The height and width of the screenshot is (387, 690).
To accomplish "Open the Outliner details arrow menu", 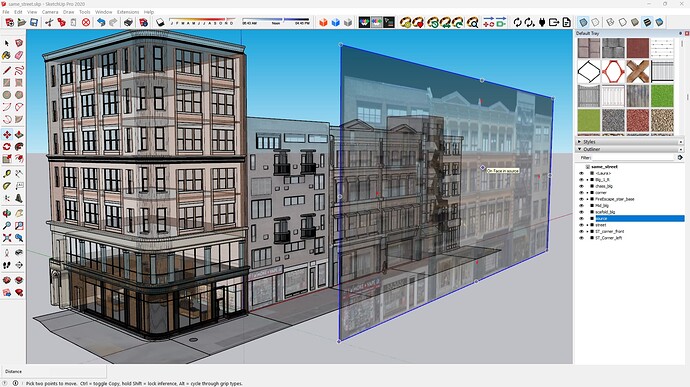I will [x=680, y=157].
